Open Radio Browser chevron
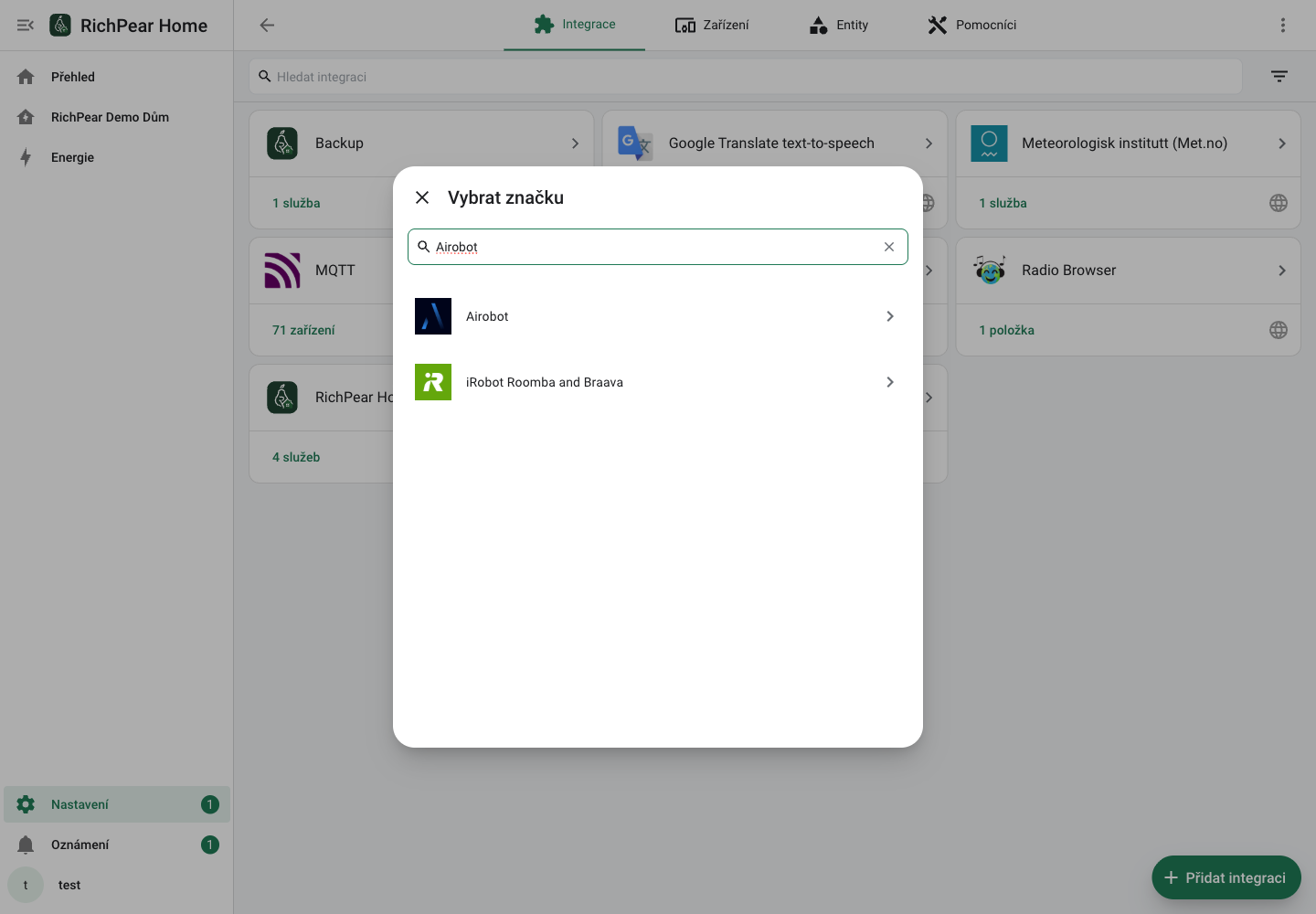This screenshot has width=1316, height=914. point(1282,271)
